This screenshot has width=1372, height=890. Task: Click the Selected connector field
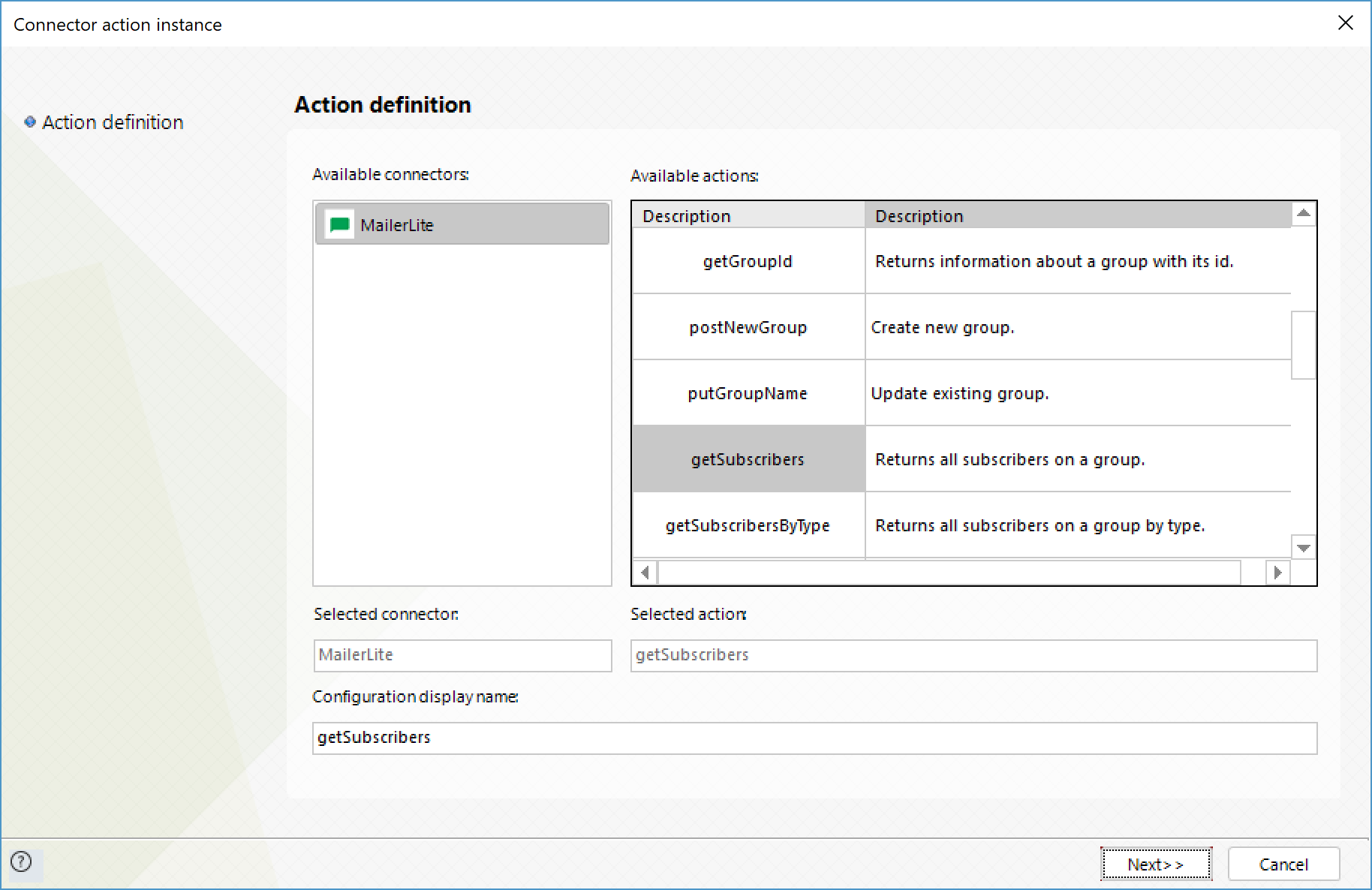[462, 655]
